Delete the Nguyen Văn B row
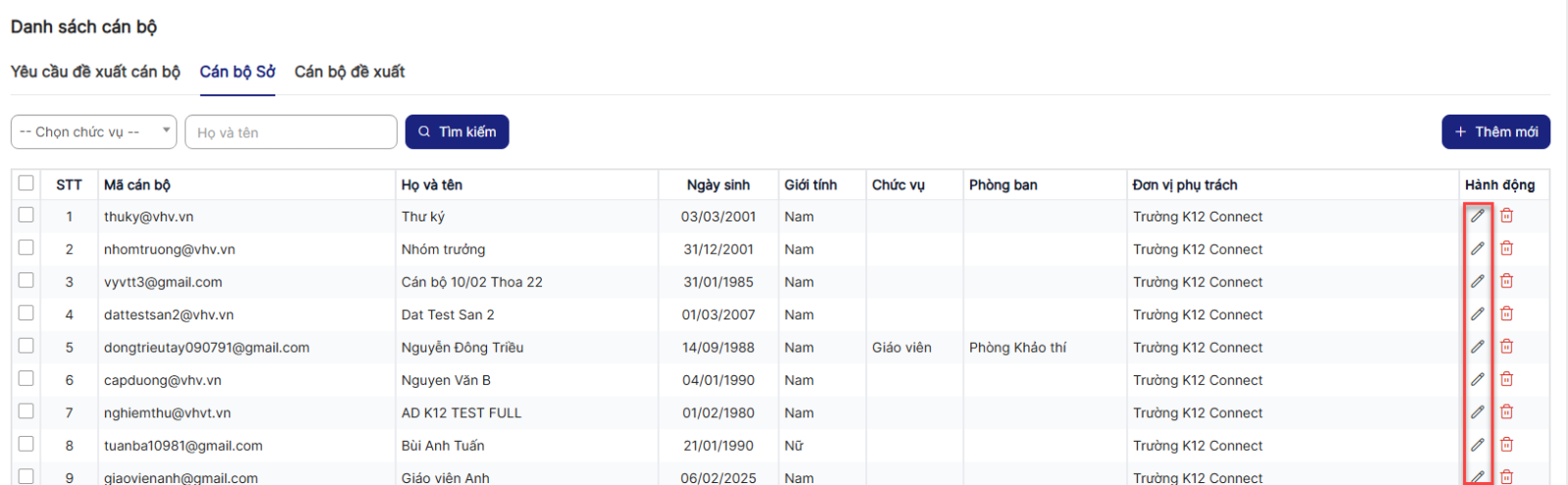Image resolution: width=1568 pixels, height=485 pixels. point(1506,379)
